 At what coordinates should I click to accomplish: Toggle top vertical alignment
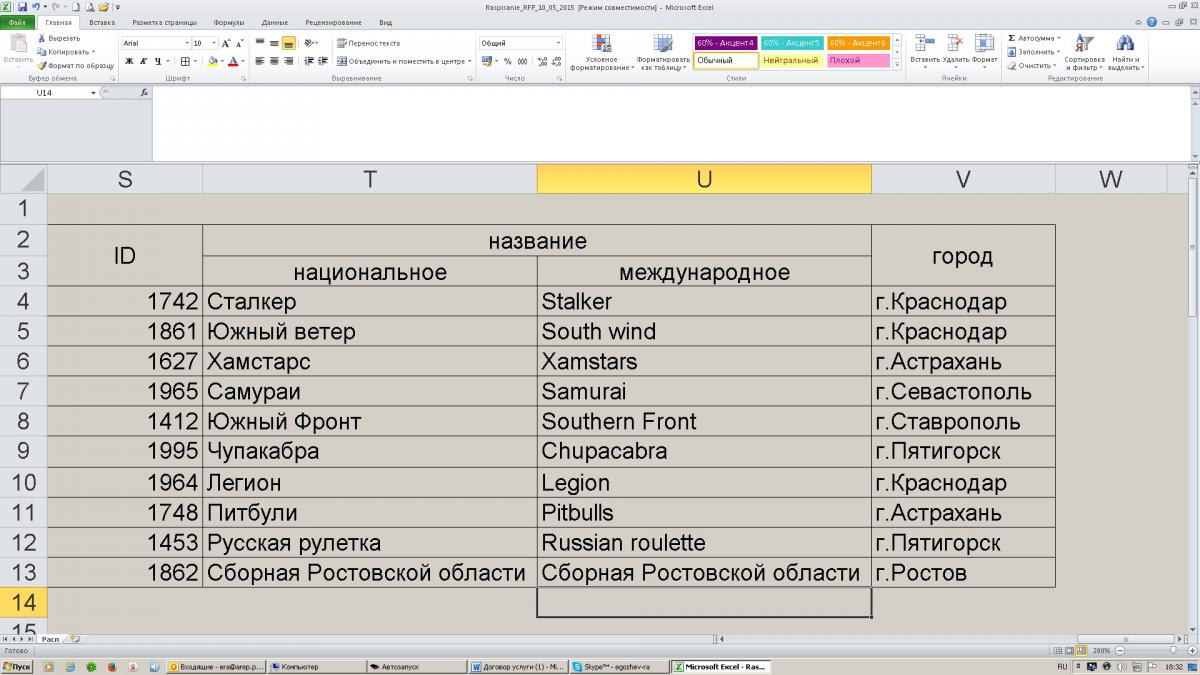pos(260,43)
